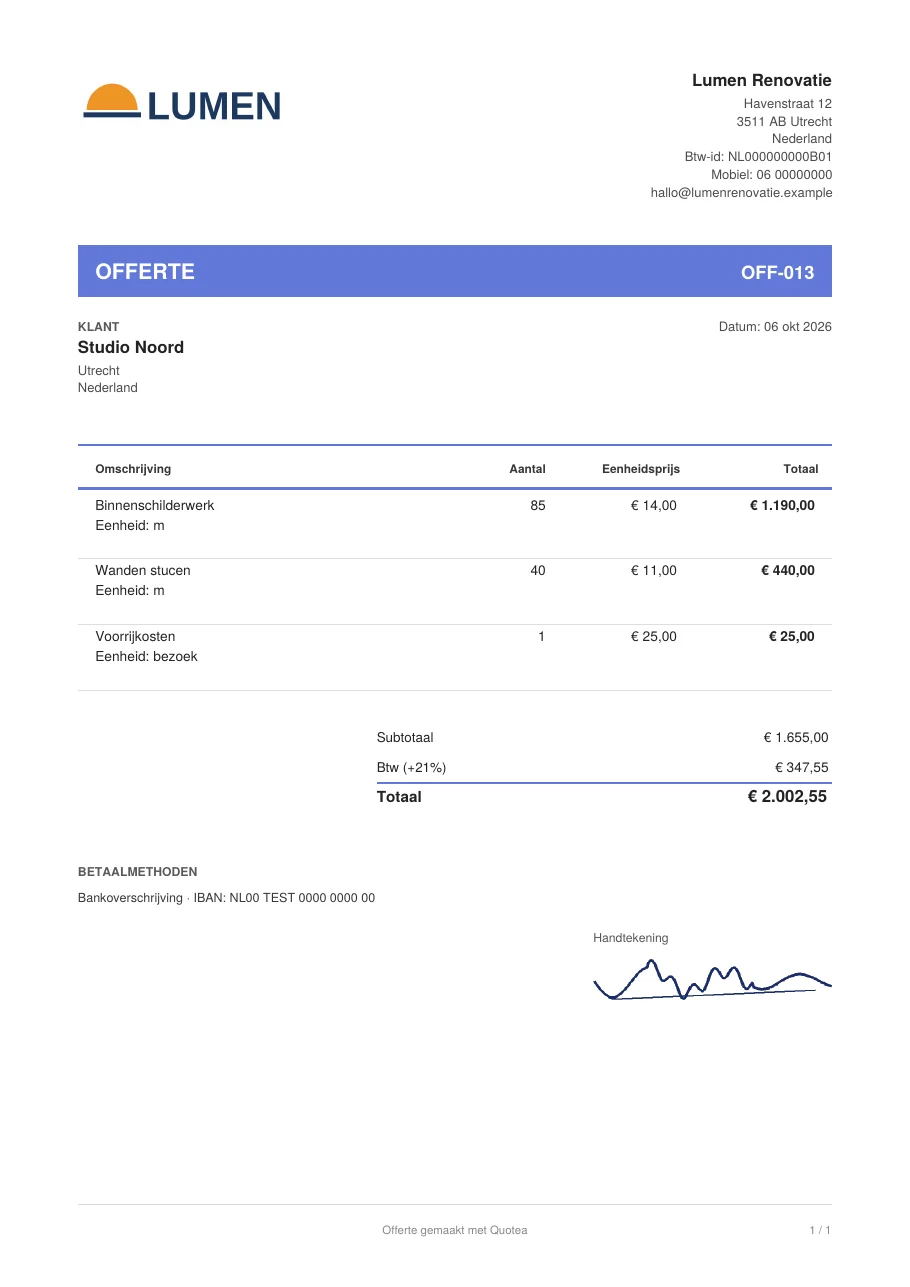Click the 'Binnenschilderwerk' row description

155,505
